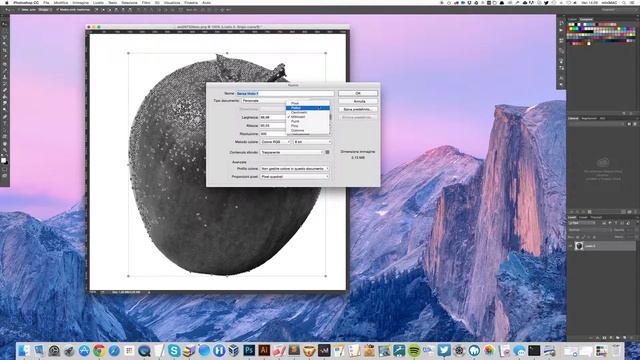
Task: Click into the Nome text field
Action: tap(285, 93)
